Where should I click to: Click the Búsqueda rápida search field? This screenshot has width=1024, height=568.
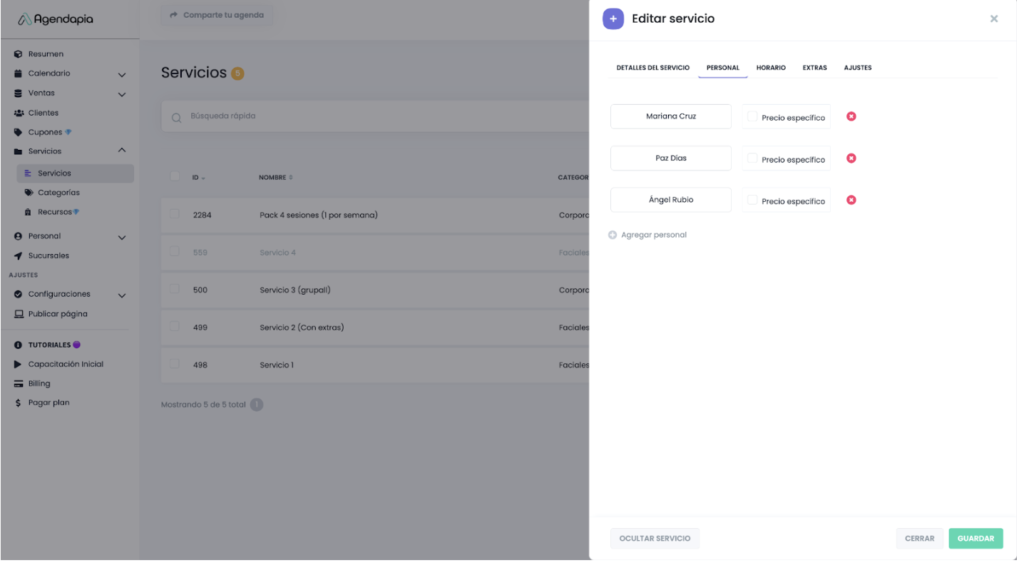point(370,116)
